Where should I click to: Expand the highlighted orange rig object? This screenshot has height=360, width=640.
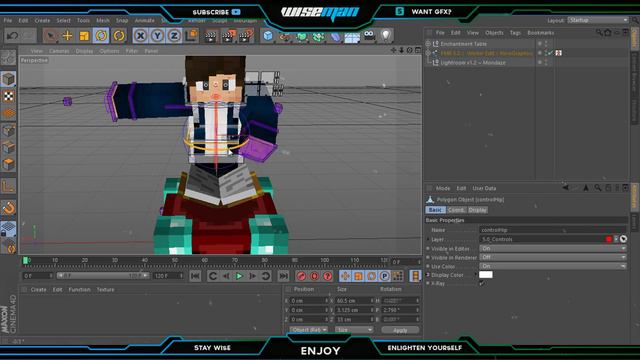click(x=428, y=53)
